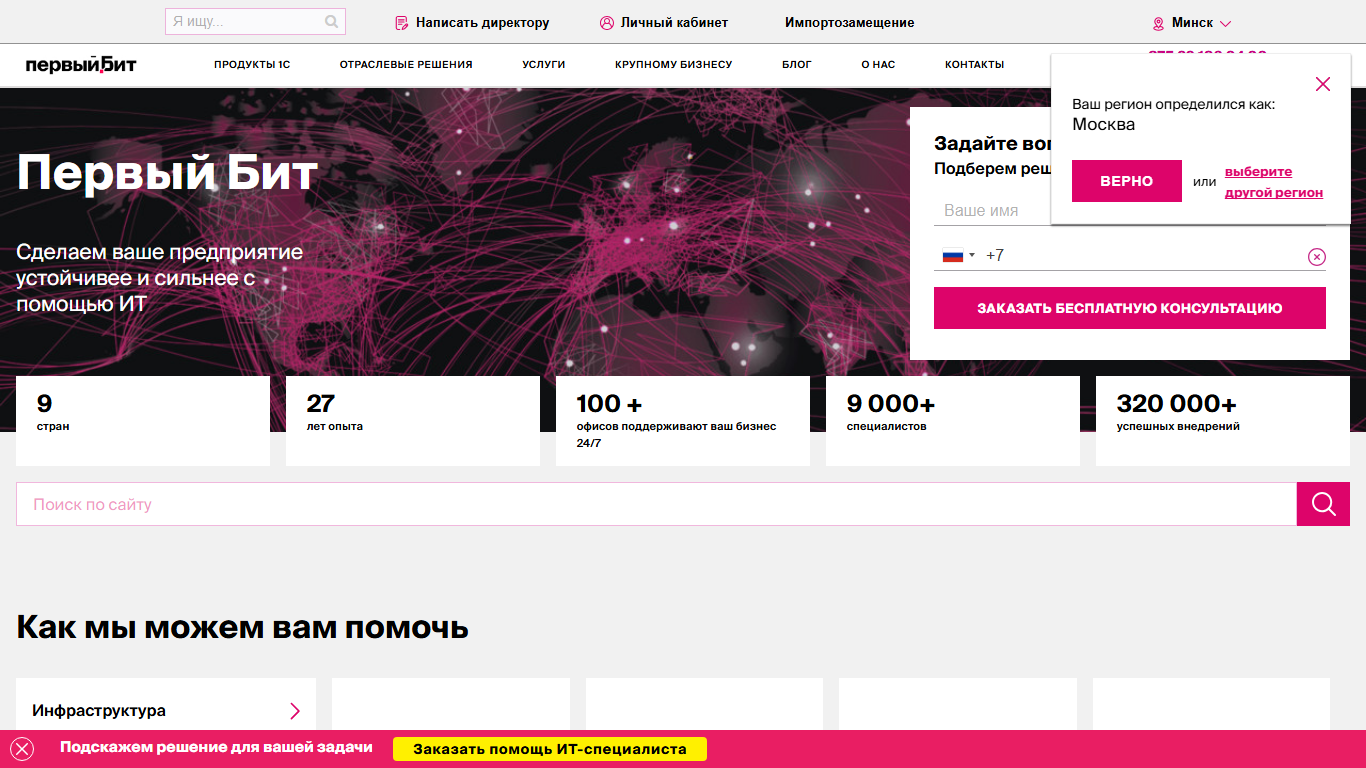
Task: Focus the Ваше имя input field
Action: [1130, 211]
